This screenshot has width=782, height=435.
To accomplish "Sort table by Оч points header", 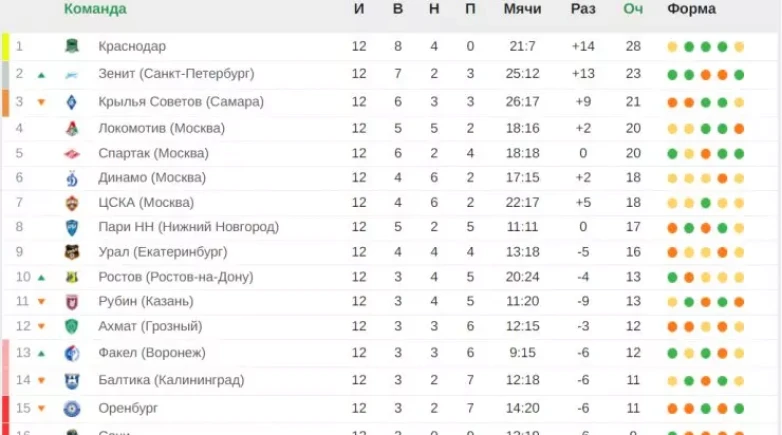I will coord(633,9).
